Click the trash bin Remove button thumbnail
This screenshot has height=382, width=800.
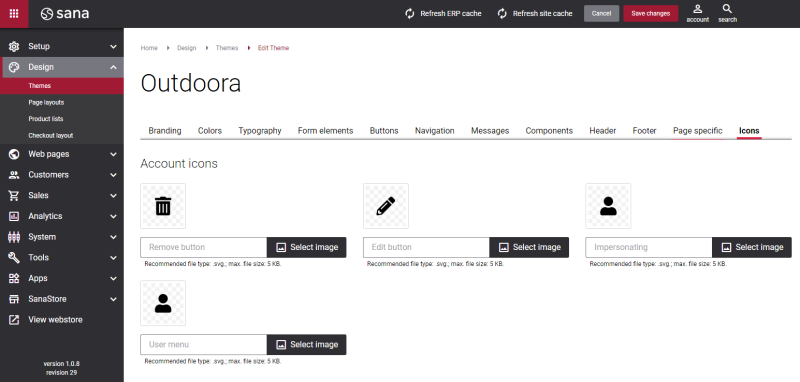[163, 206]
